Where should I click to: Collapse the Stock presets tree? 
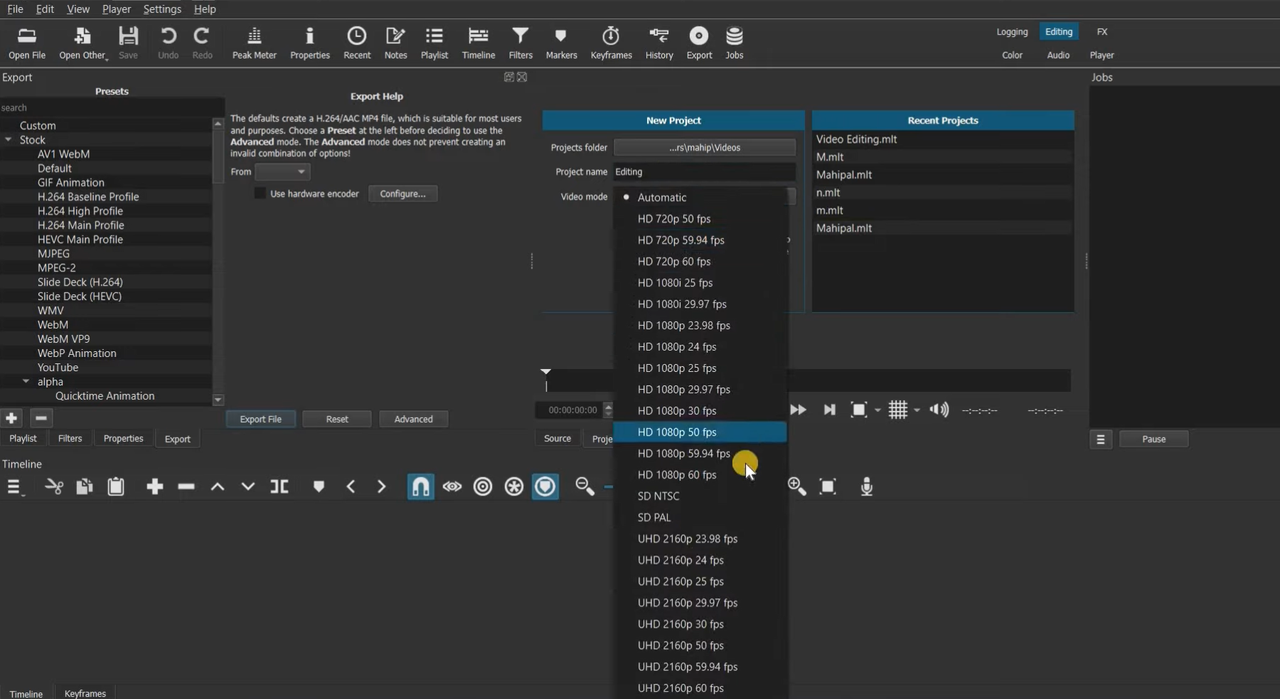(8, 140)
